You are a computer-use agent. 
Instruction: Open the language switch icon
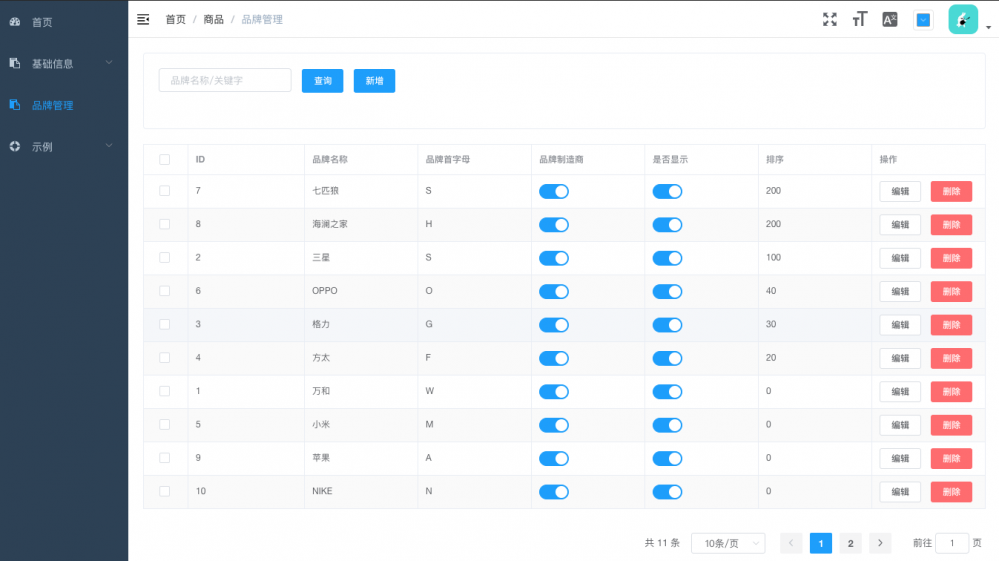tap(889, 20)
